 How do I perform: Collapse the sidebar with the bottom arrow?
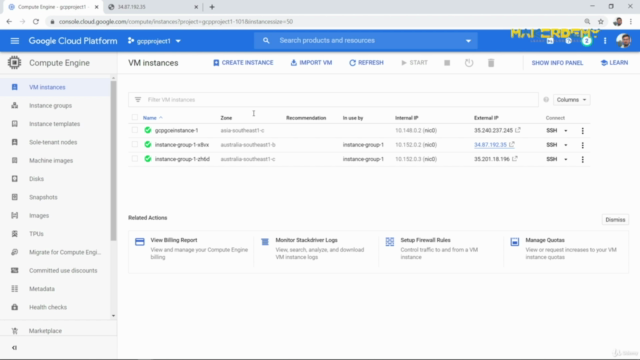14,348
